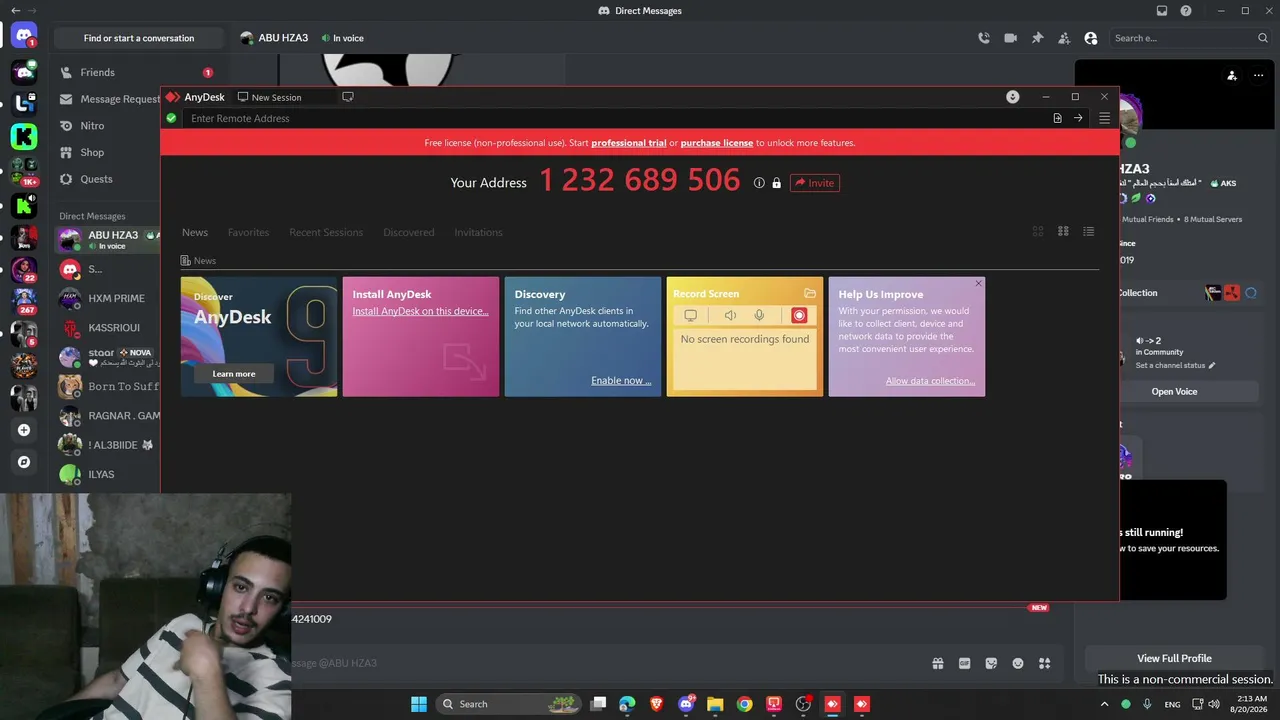This screenshot has height=720, width=1280.
Task: Open pinned messages icon in Discord header
Action: pyautogui.click(x=1037, y=38)
